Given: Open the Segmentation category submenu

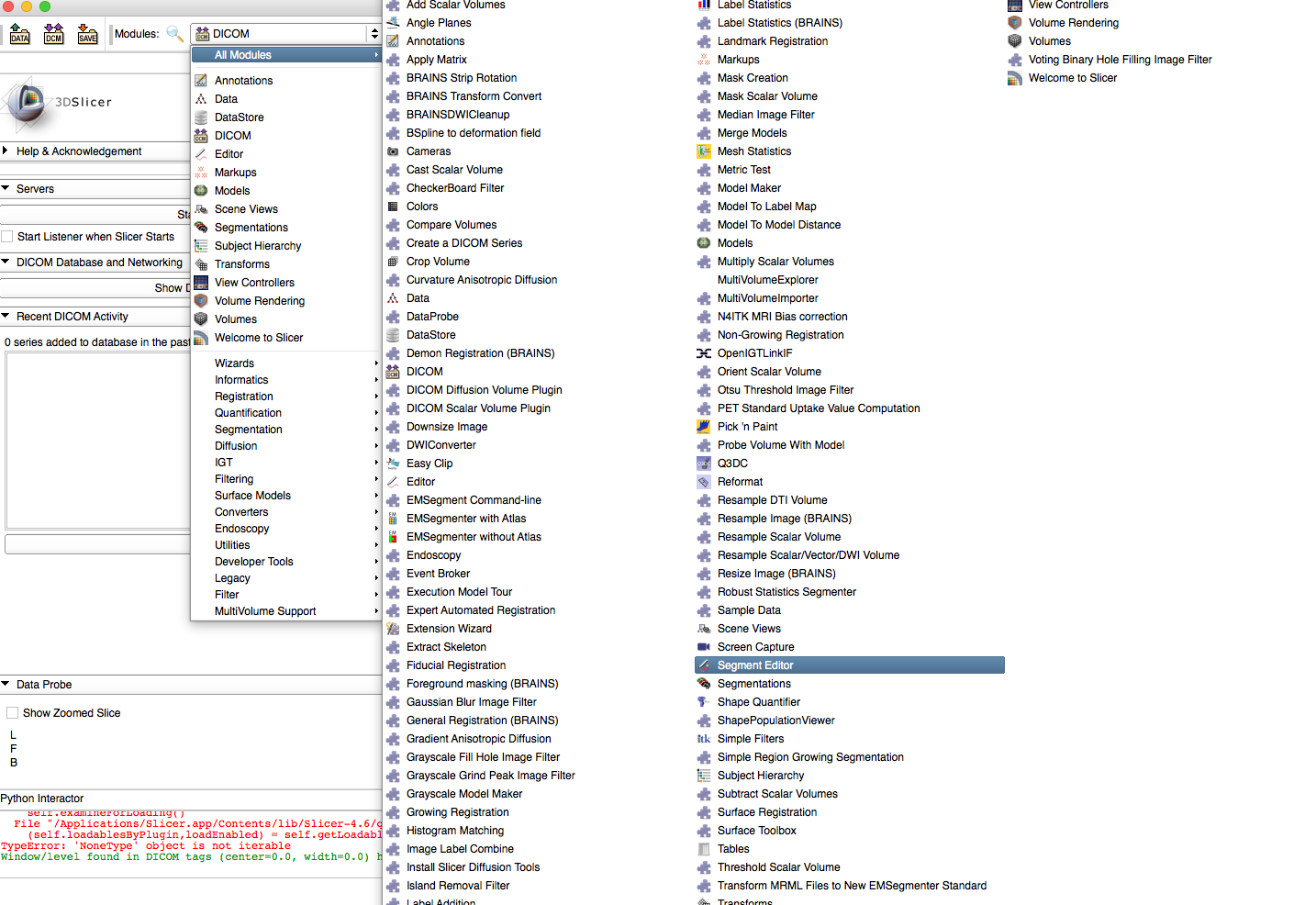Looking at the screenshot, I should 286,430.
